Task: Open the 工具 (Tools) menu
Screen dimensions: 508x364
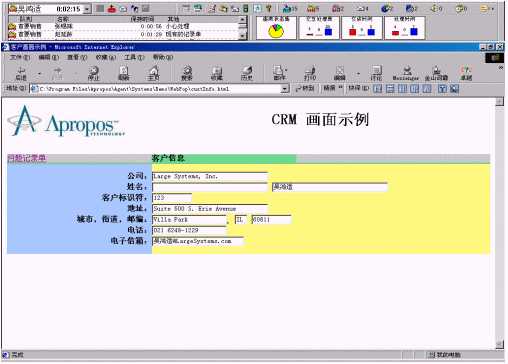Action: 134,57
